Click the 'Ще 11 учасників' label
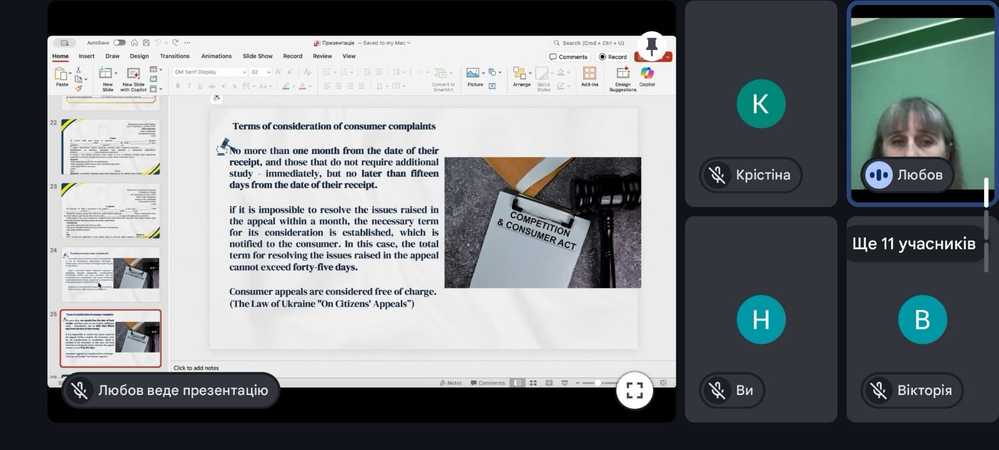This screenshot has width=999, height=450. [913, 244]
